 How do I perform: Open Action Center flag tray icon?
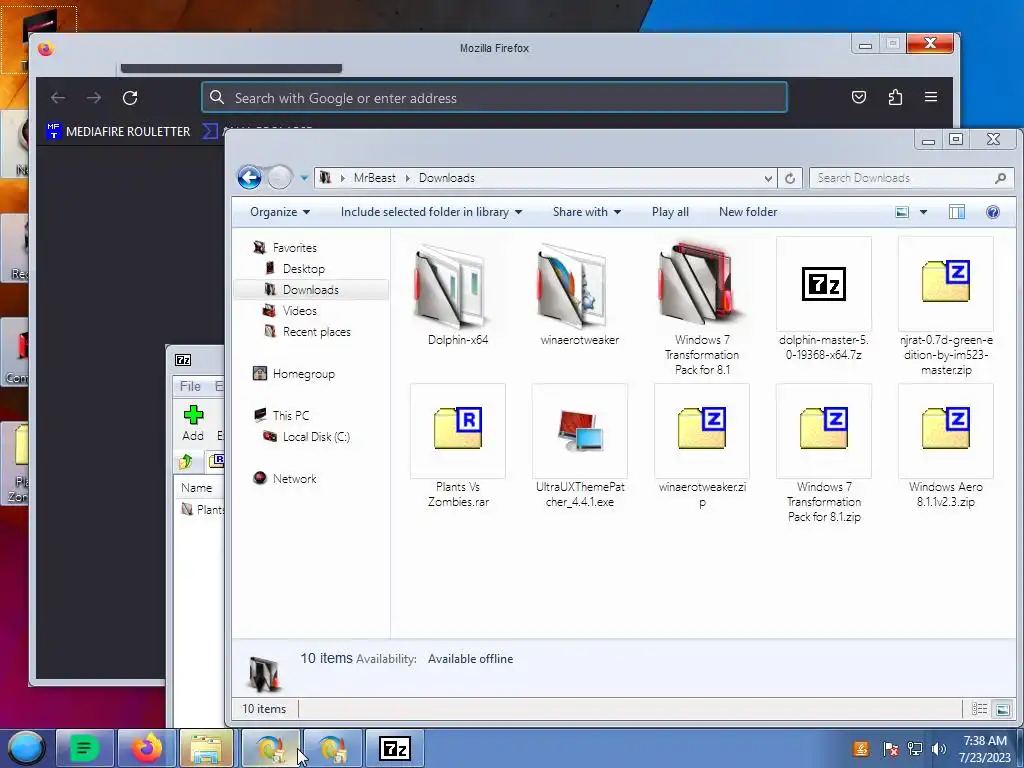889,748
